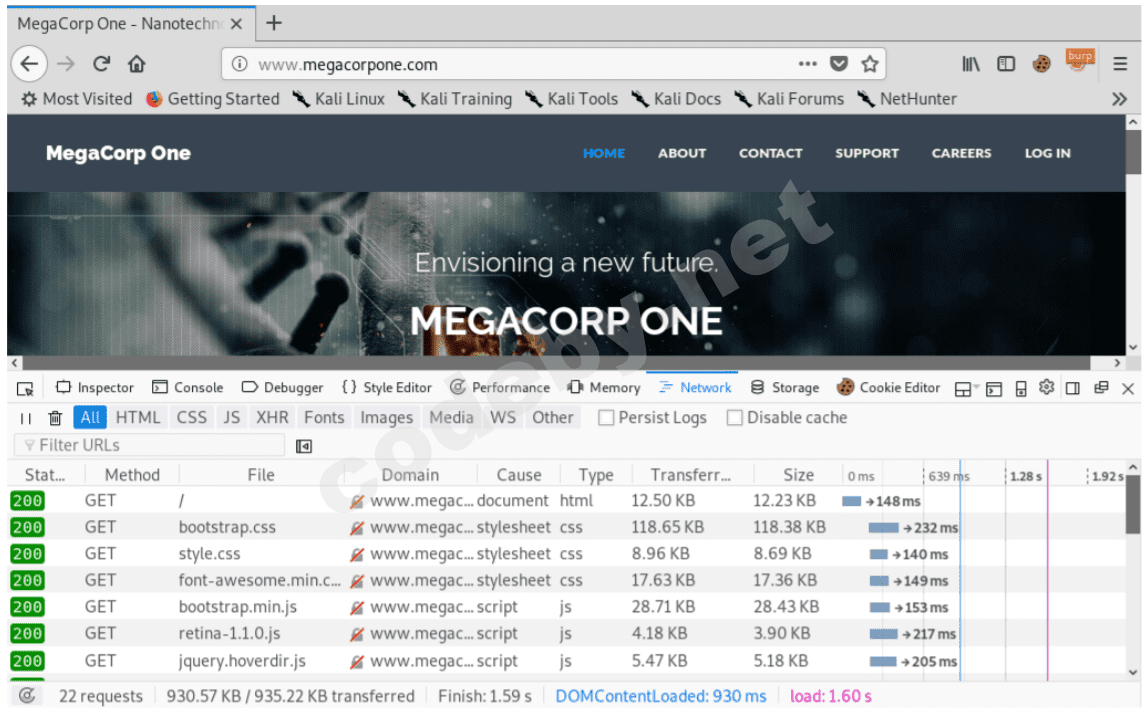Toggle the network details pane icon
Screen dimensions: 1147x713
304,446
